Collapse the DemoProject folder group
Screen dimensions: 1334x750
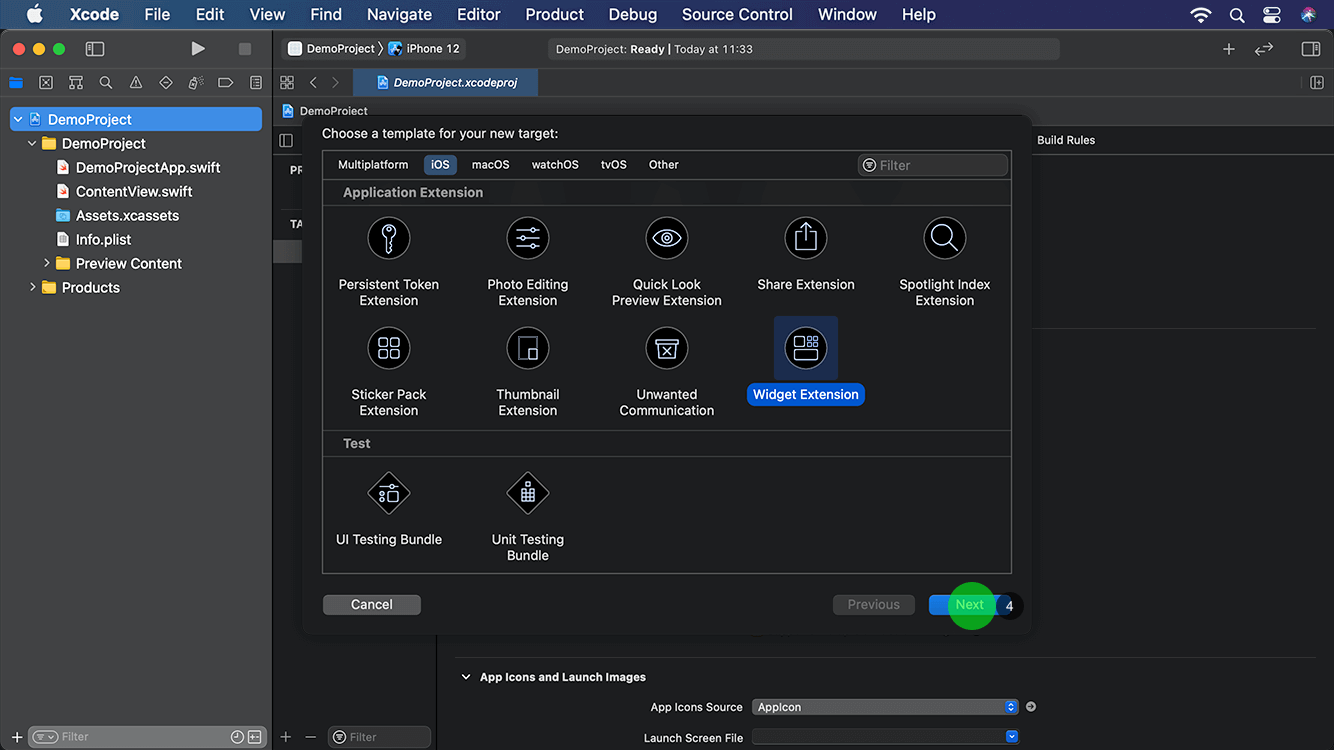point(32,143)
